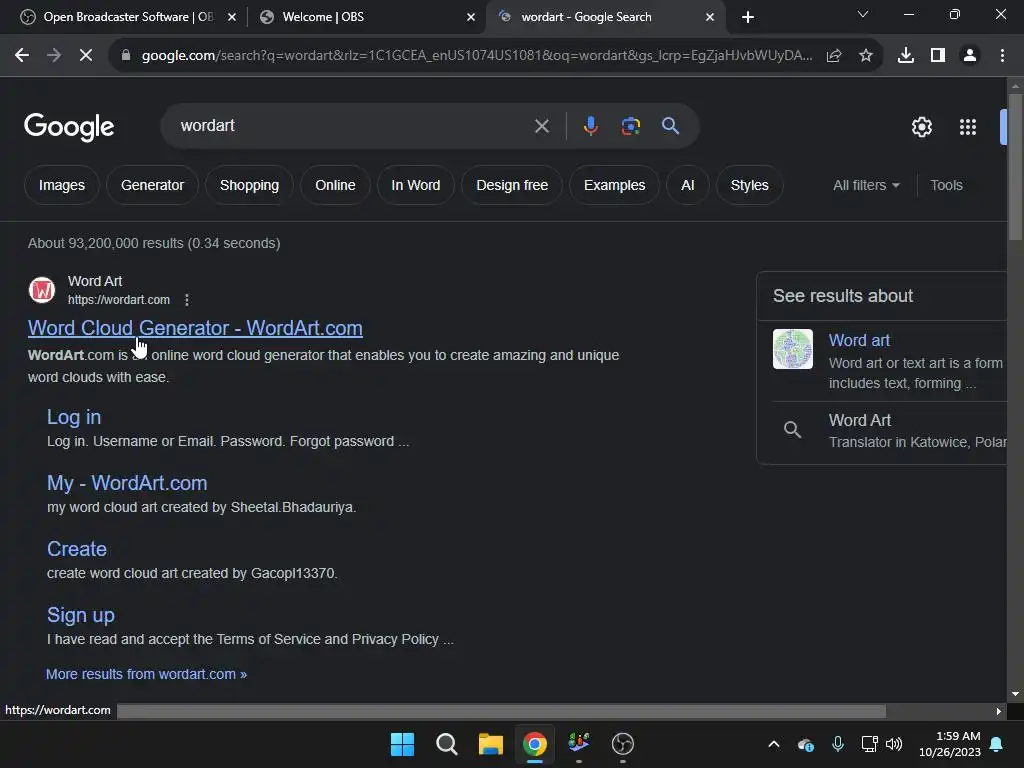Open Chrome side panel
1024x768 pixels.
[x=938, y=56]
